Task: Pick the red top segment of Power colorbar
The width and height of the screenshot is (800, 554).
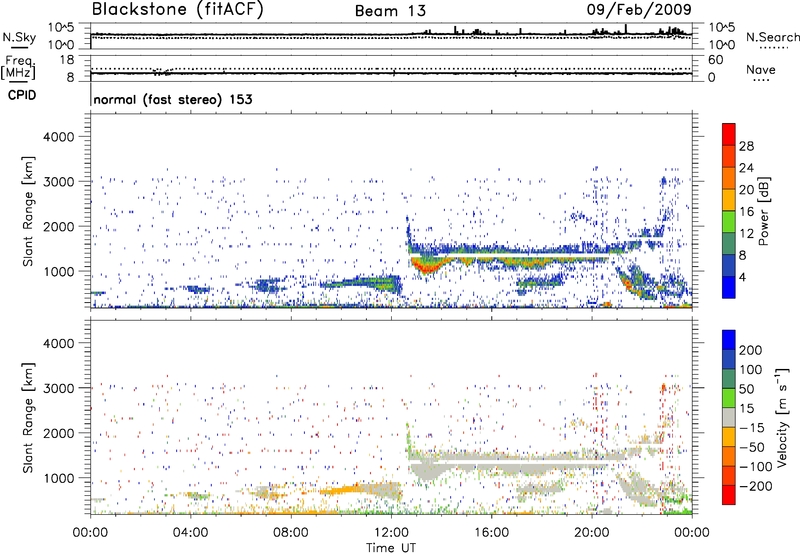Action: tap(729, 134)
